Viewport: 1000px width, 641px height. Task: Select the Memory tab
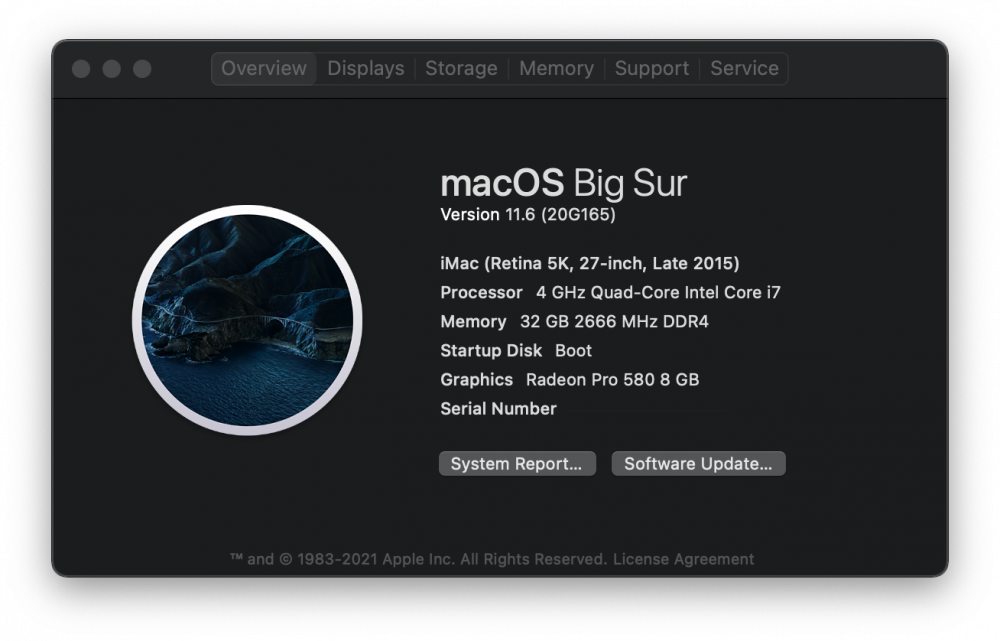[556, 68]
